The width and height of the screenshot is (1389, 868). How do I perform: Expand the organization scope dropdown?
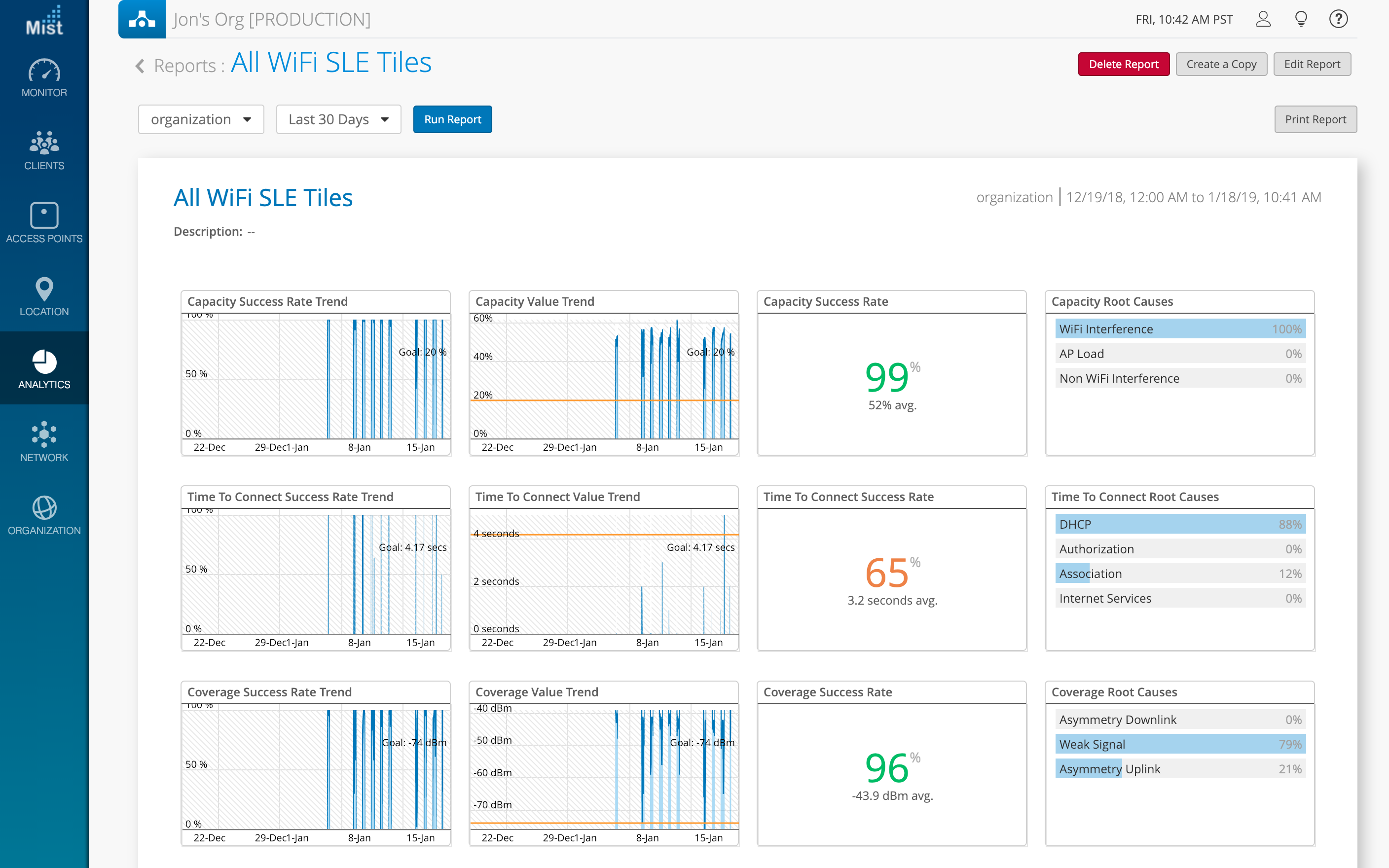point(201,119)
